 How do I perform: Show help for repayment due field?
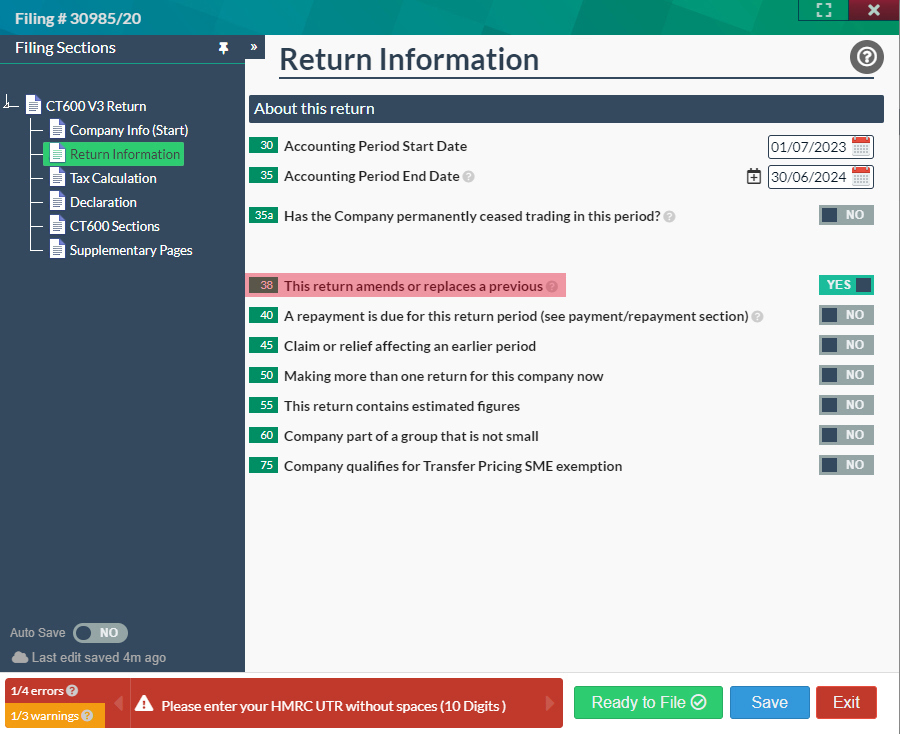(757, 317)
